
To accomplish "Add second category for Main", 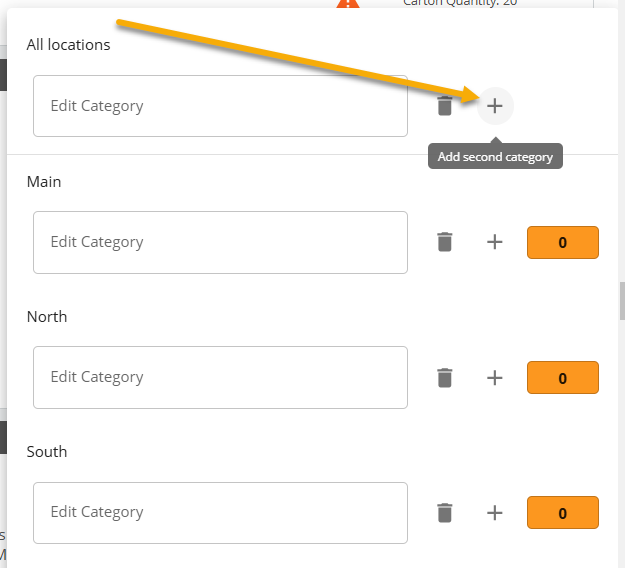I will click(x=495, y=242).
